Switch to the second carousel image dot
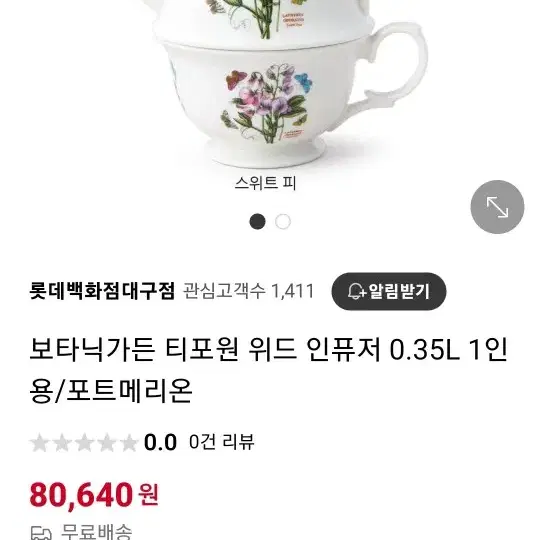Image resolution: width=540 pixels, height=540 pixels. coord(283,221)
